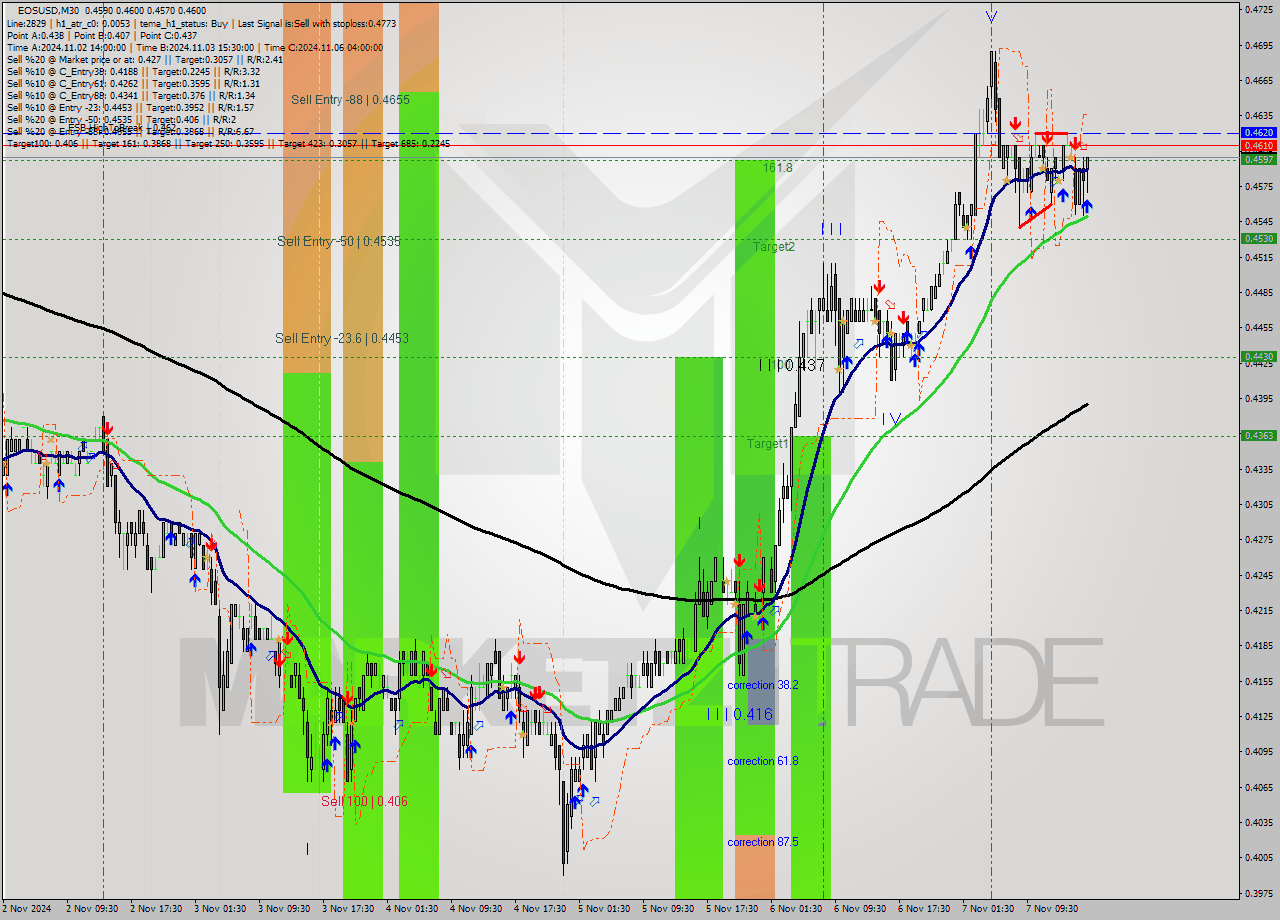Click the green 0.4597 price tag
The image size is (1280, 920).
(x=1257, y=159)
